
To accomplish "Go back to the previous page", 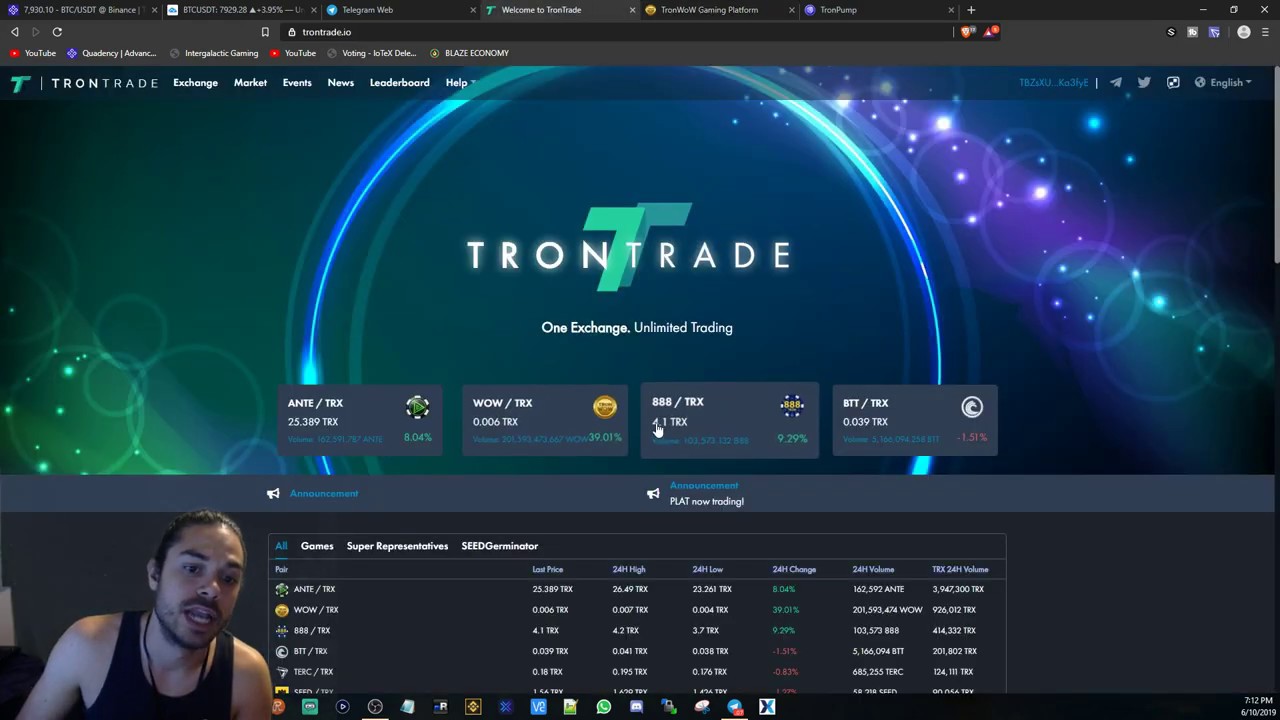I will point(14,32).
